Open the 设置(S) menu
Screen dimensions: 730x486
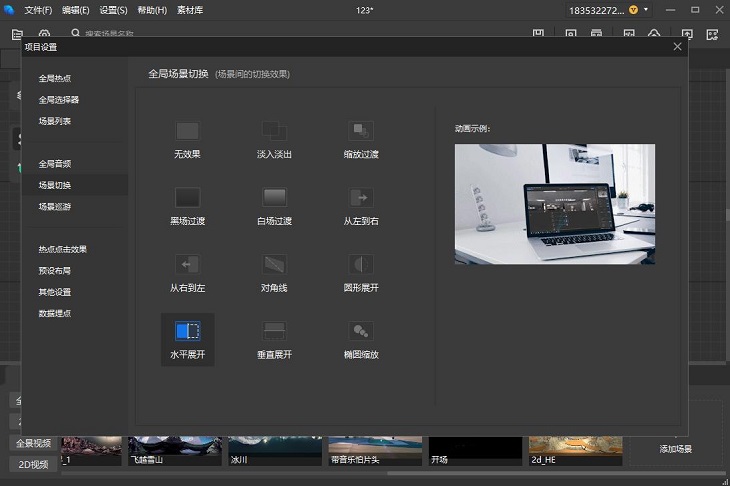pos(113,9)
